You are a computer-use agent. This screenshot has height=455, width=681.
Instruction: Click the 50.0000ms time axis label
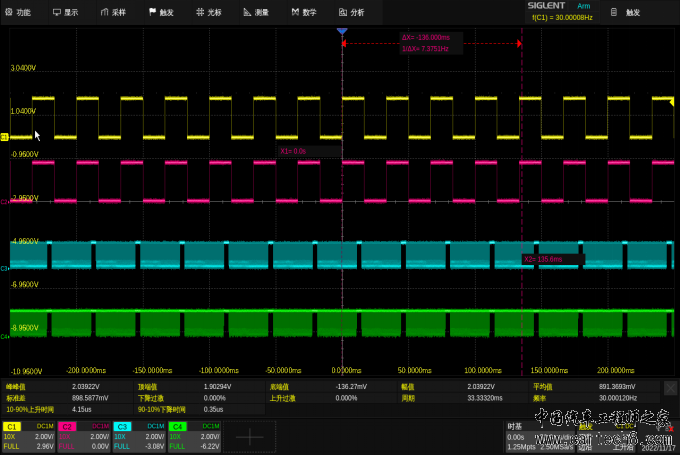[x=415, y=370]
